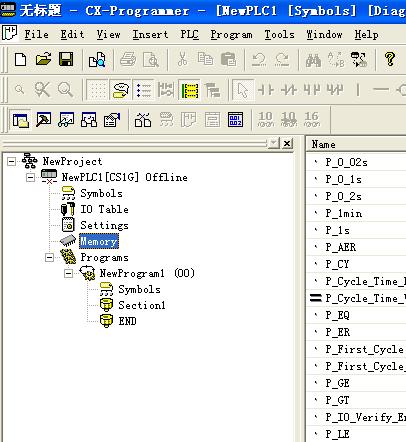Open the File menu
406x442 pixels.
point(36,34)
